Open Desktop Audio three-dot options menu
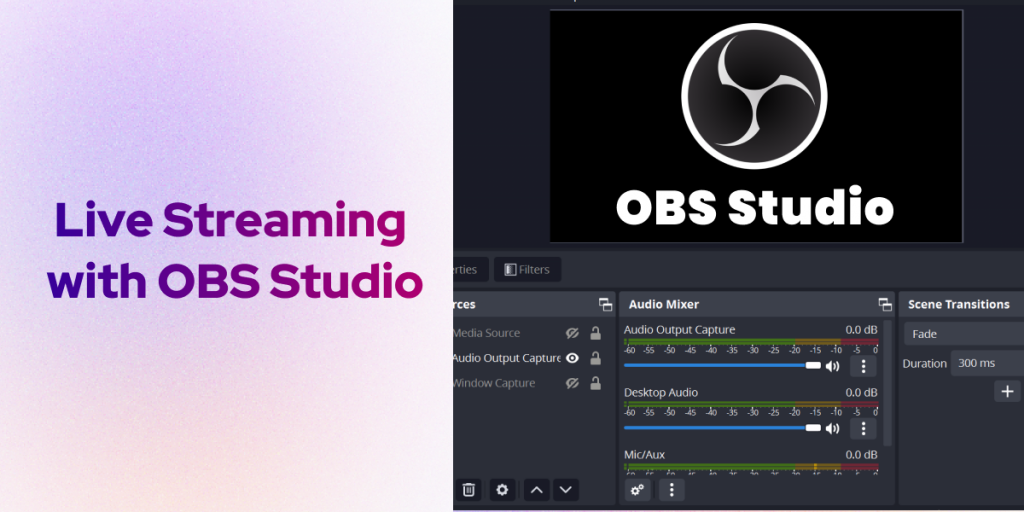The height and width of the screenshot is (512, 1024). coord(863,428)
